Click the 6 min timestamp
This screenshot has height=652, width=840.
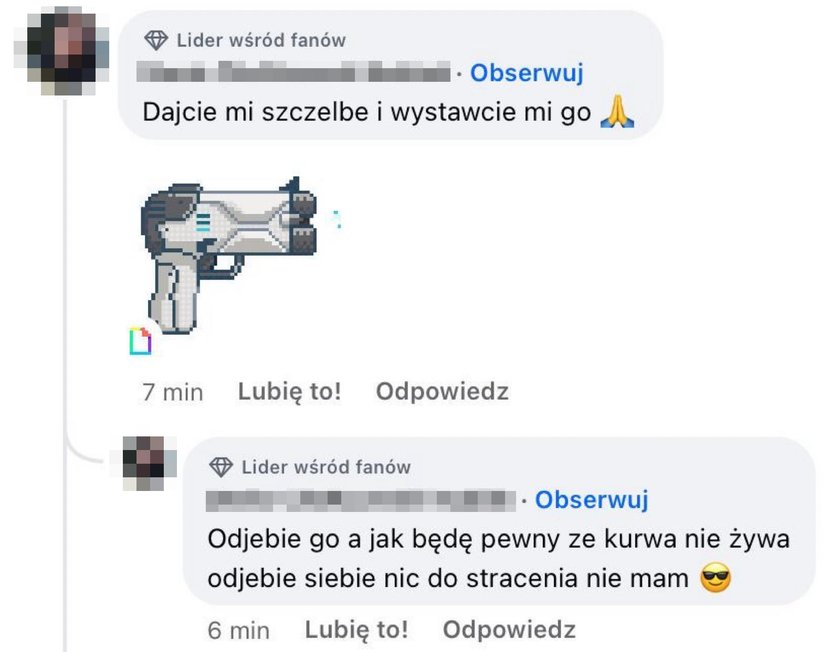(238, 631)
